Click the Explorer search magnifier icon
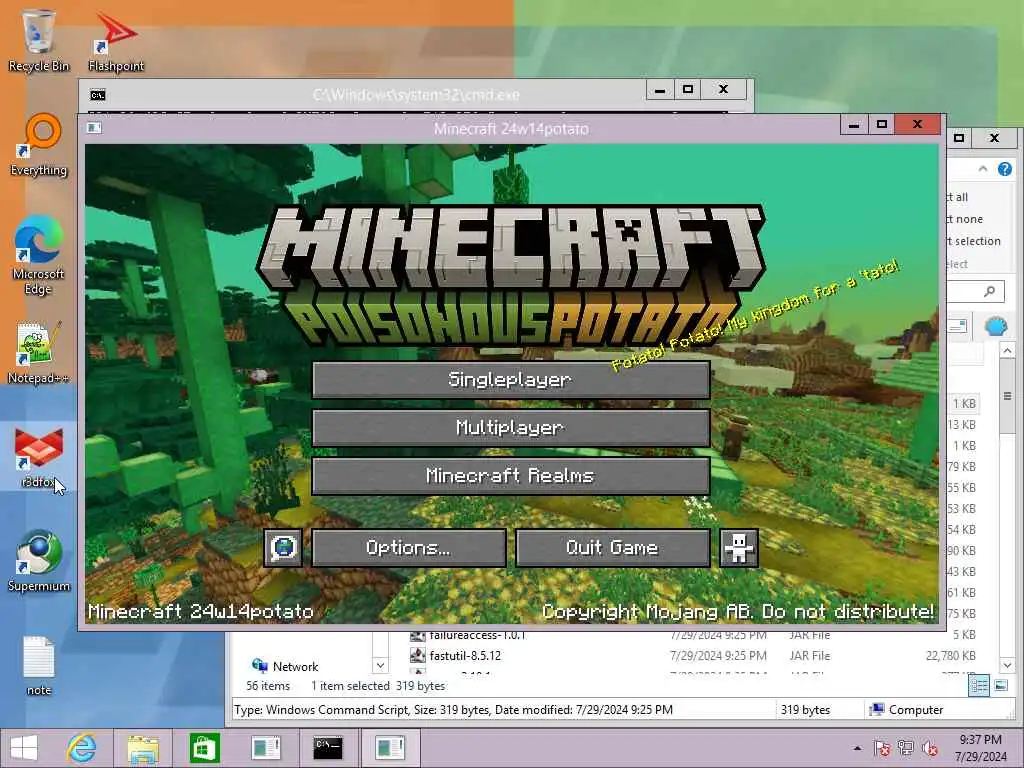Screen dimensions: 1024x768 click(990, 291)
